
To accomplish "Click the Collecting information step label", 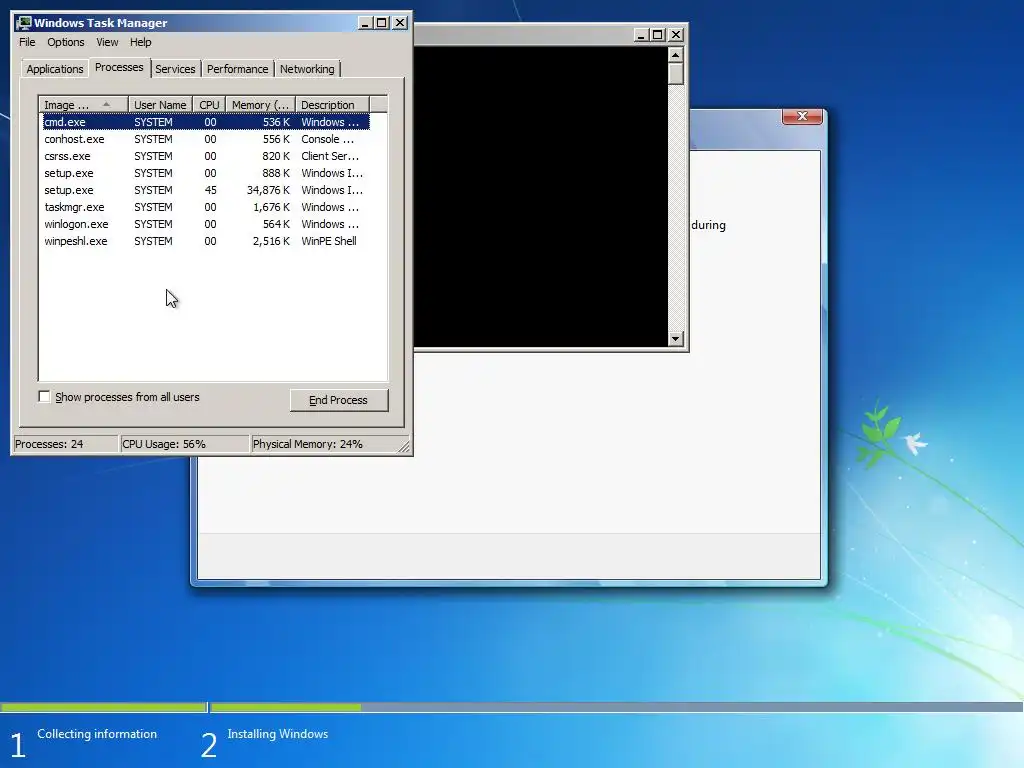I will point(97,734).
